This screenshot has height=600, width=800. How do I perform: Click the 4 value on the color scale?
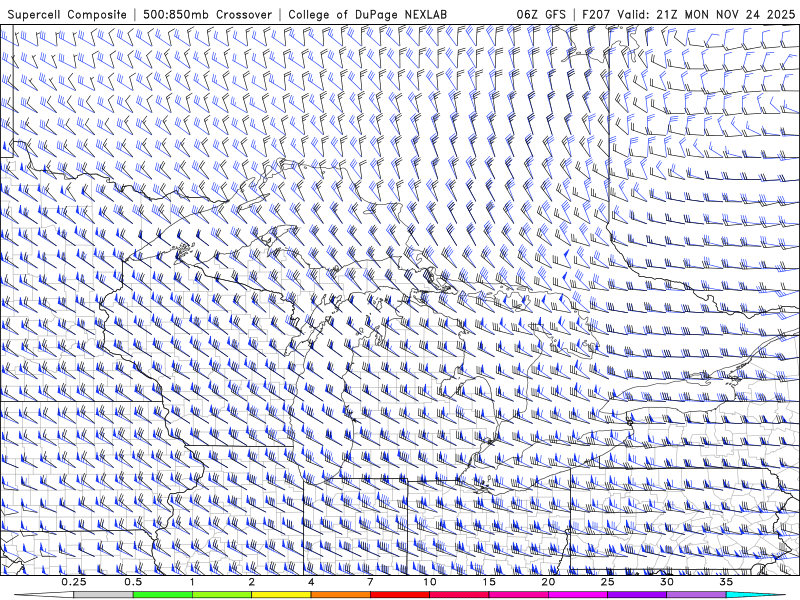click(x=311, y=582)
